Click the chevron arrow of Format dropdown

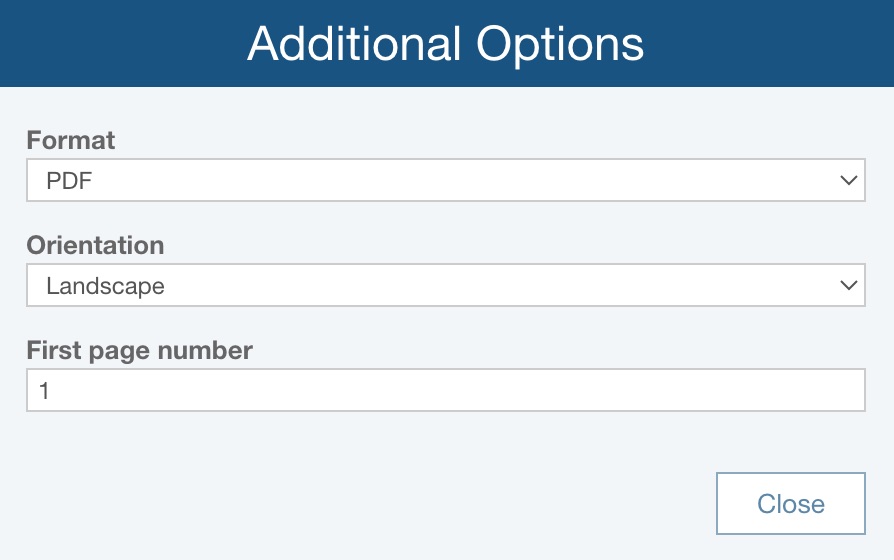(849, 181)
